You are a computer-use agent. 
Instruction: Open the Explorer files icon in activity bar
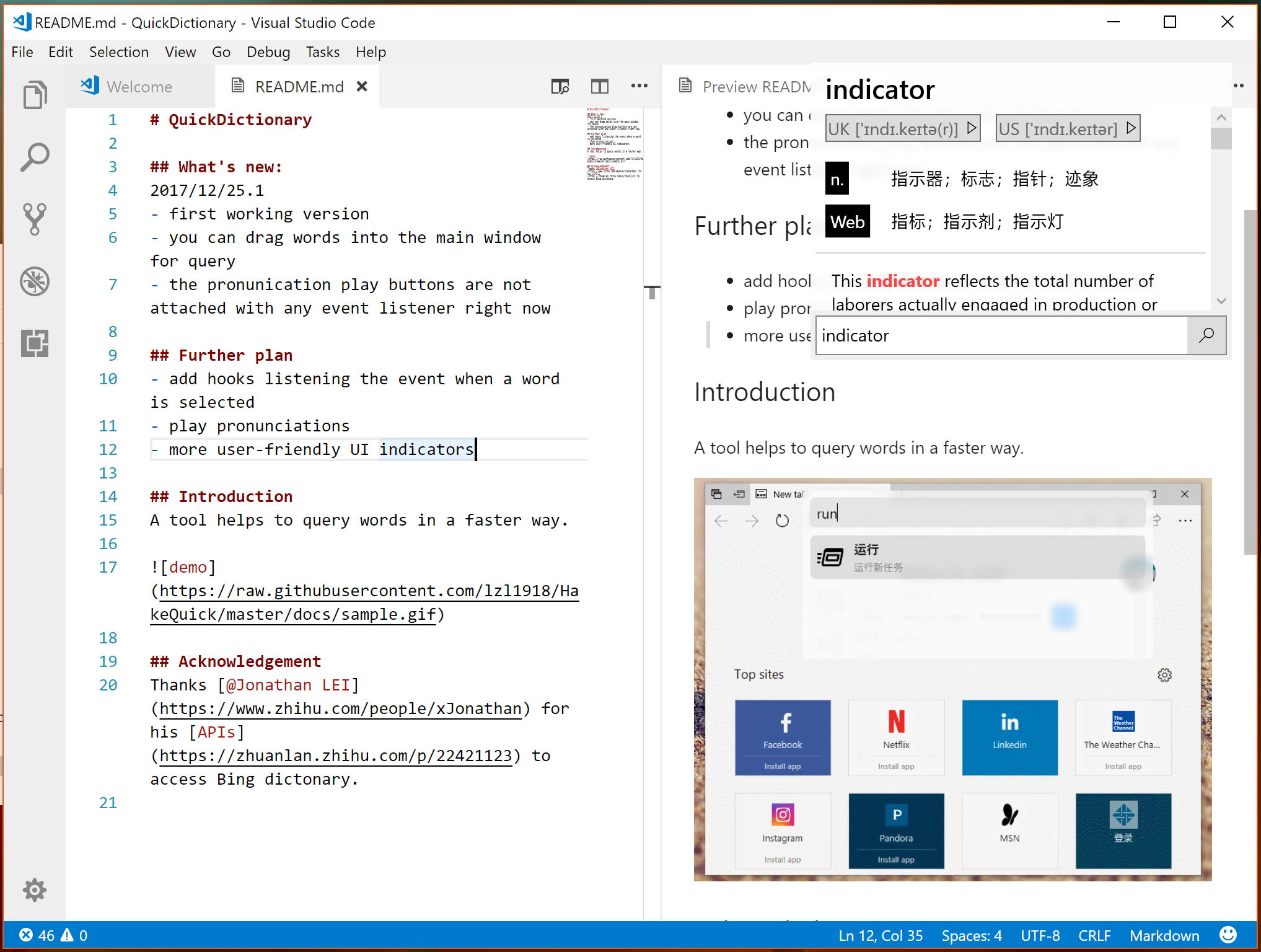pyautogui.click(x=35, y=95)
